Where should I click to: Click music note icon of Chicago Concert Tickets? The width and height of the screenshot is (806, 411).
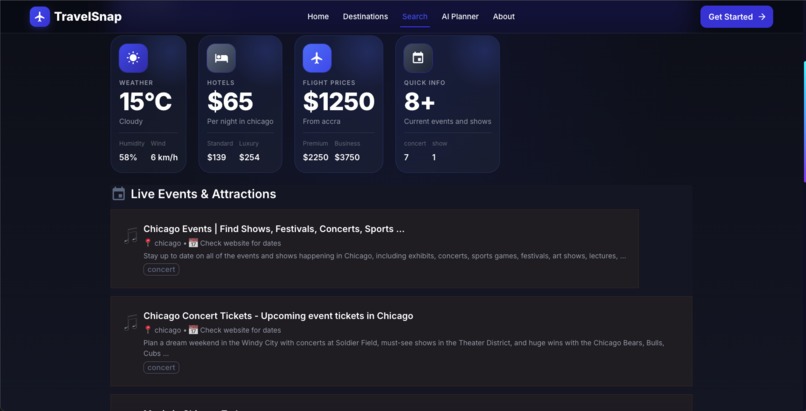click(131, 322)
